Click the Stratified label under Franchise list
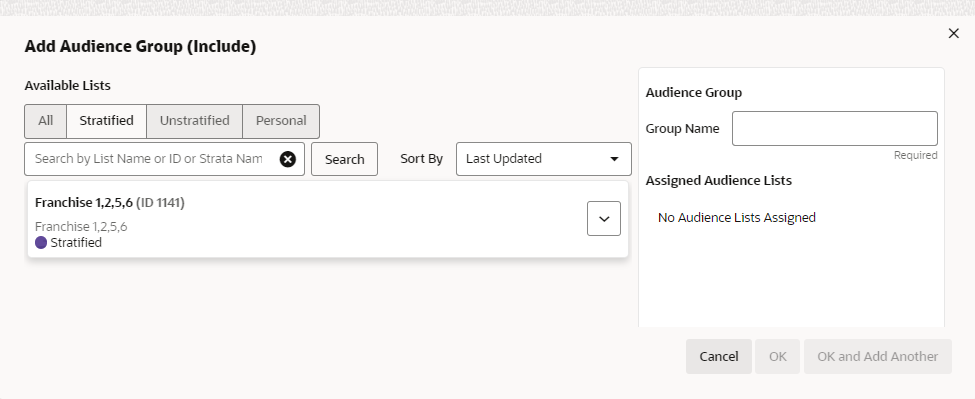This screenshot has width=975, height=399. [x=76, y=243]
